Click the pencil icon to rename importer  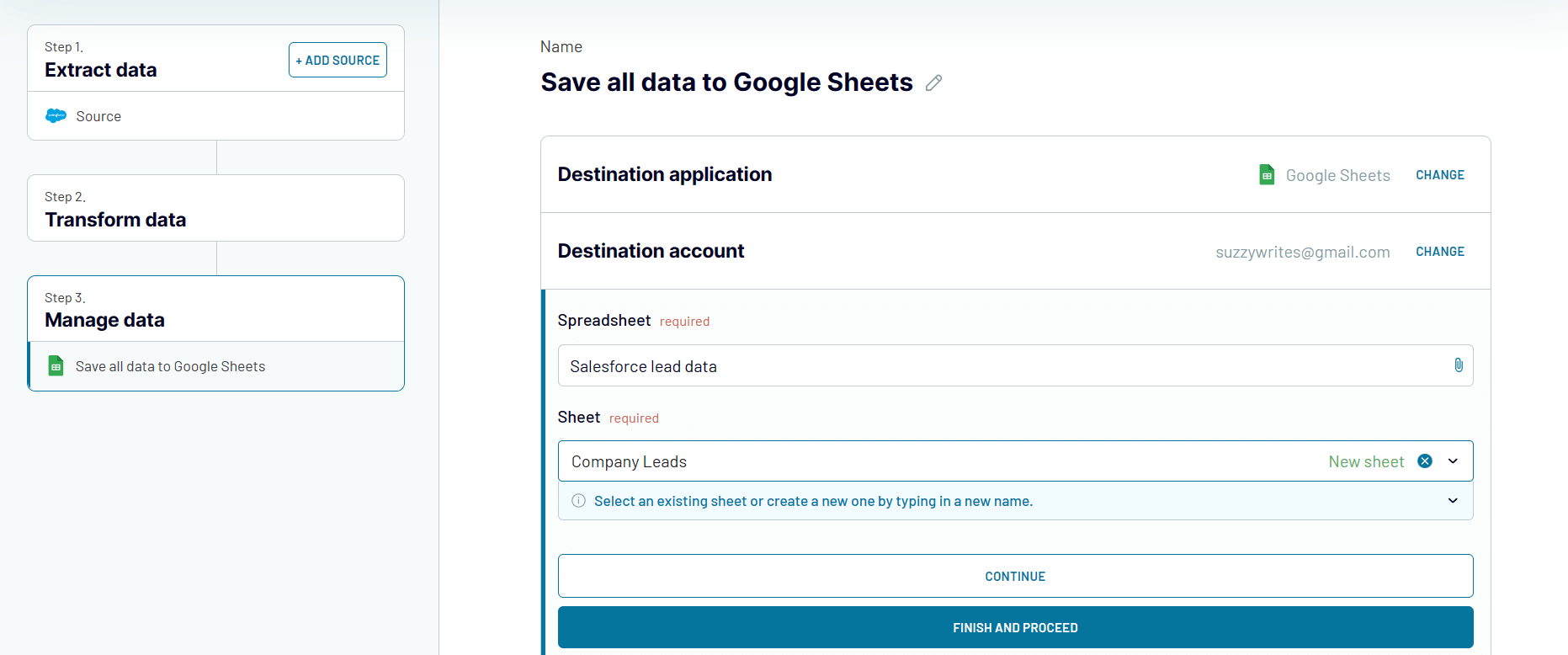933,83
